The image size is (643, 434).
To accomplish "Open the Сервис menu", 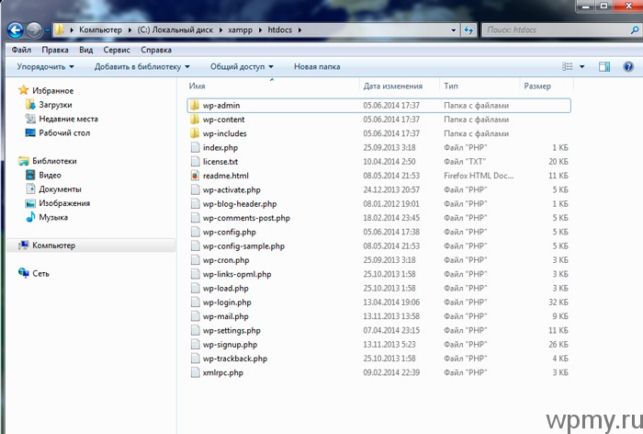I will pyautogui.click(x=116, y=50).
